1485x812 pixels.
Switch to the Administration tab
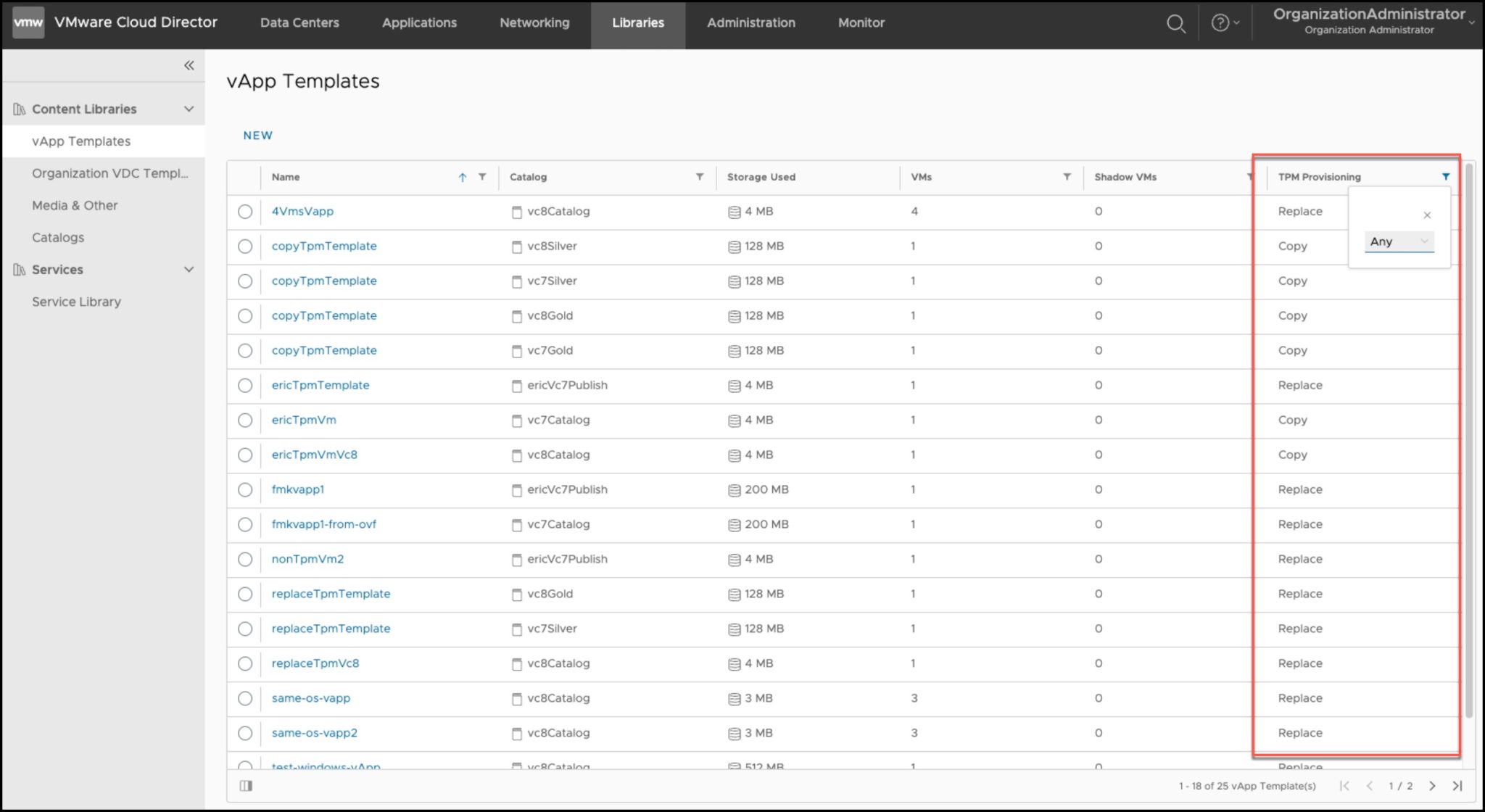pyautogui.click(x=750, y=22)
